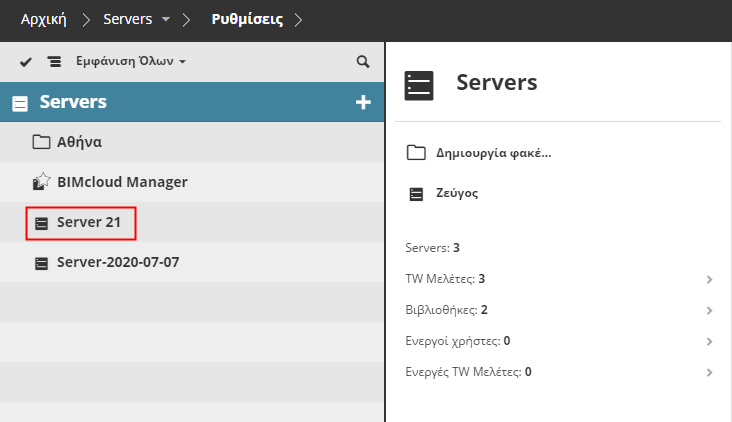
Task: Open the Ενεργοί χρήστες details chevron
Action: click(x=709, y=341)
